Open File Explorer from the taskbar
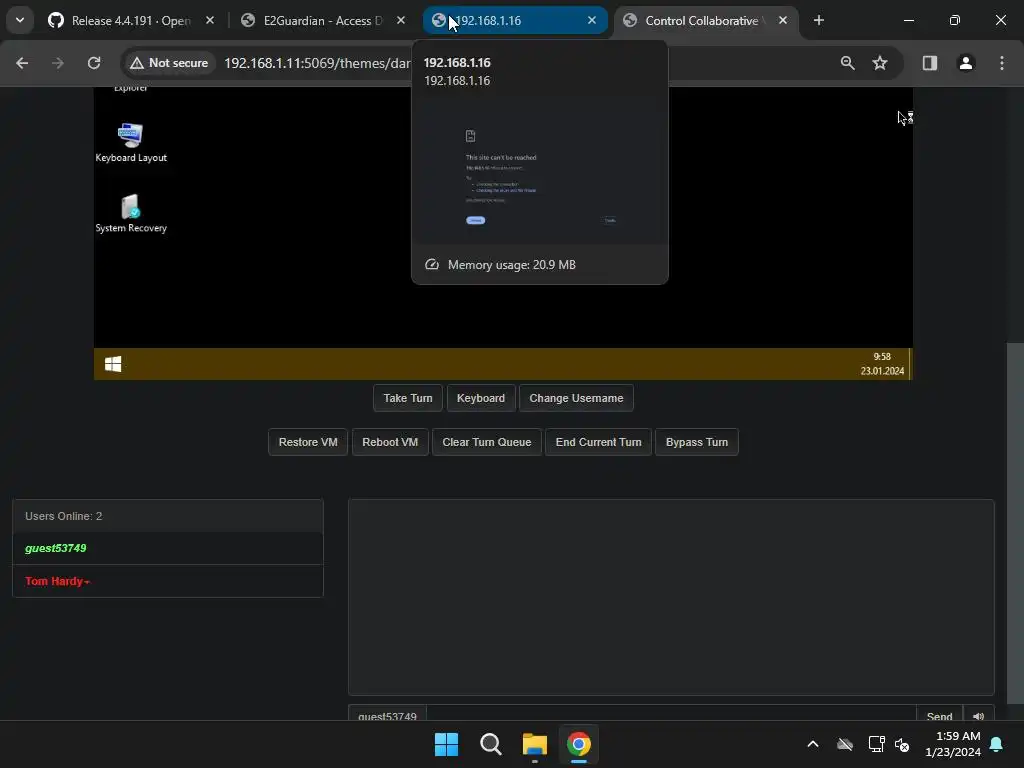 pyautogui.click(x=534, y=744)
